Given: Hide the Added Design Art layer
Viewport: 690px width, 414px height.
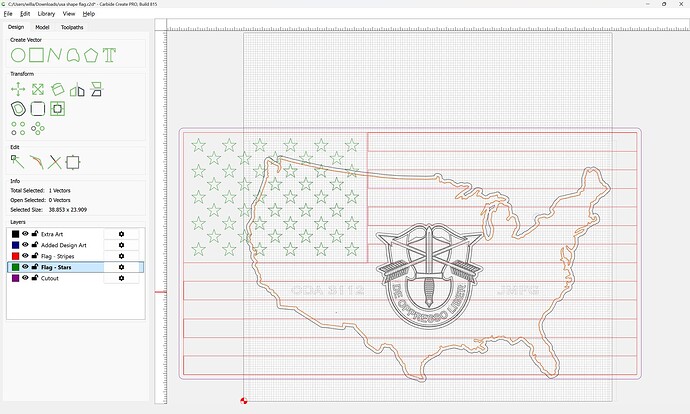Looking at the screenshot, I should pos(25,245).
